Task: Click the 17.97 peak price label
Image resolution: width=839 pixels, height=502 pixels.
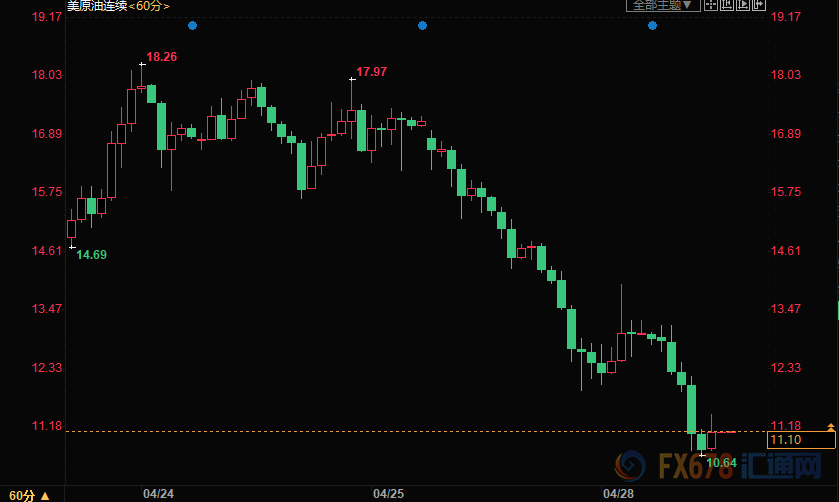Action: coord(371,72)
